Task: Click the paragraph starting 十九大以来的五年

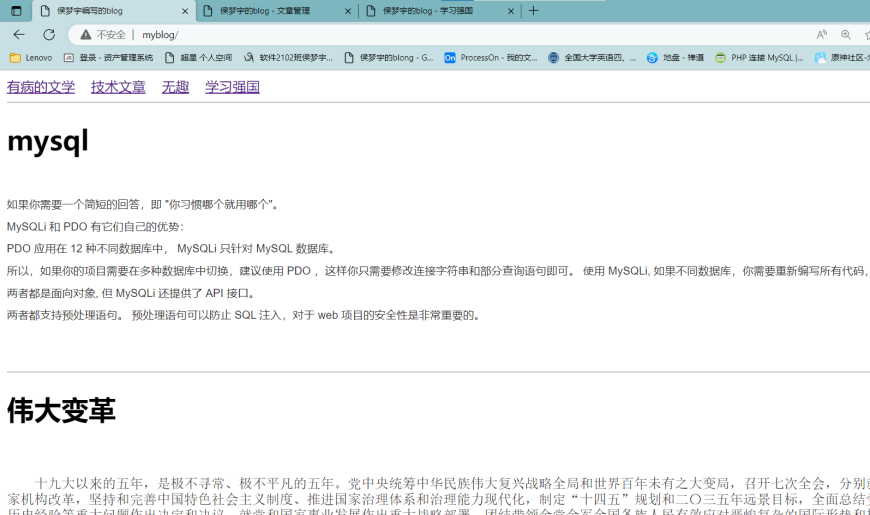Action: coord(438,498)
